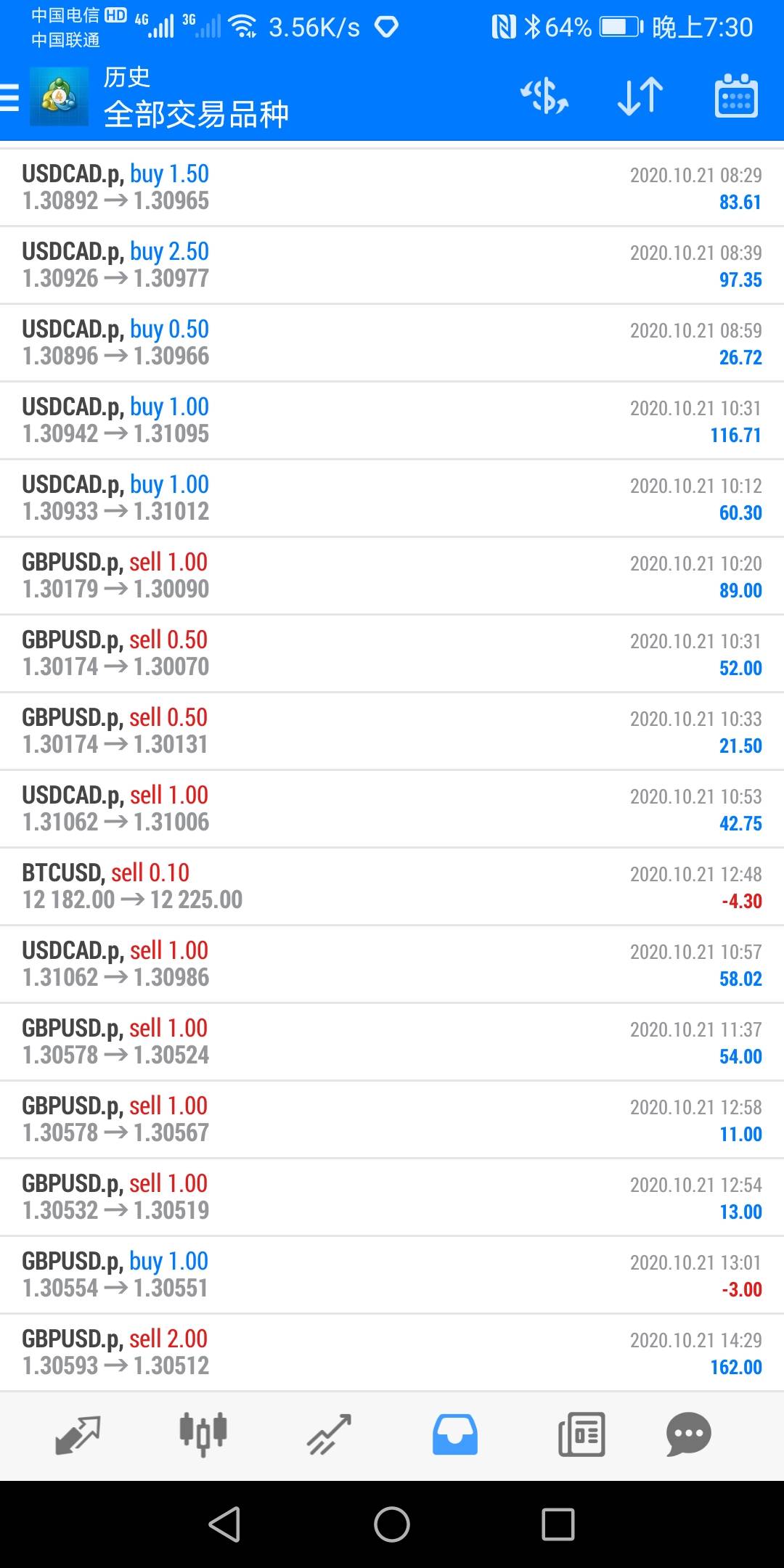Screen dimensions: 784x1568
Task: Open the Android recent apps button
Action: [558, 1524]
